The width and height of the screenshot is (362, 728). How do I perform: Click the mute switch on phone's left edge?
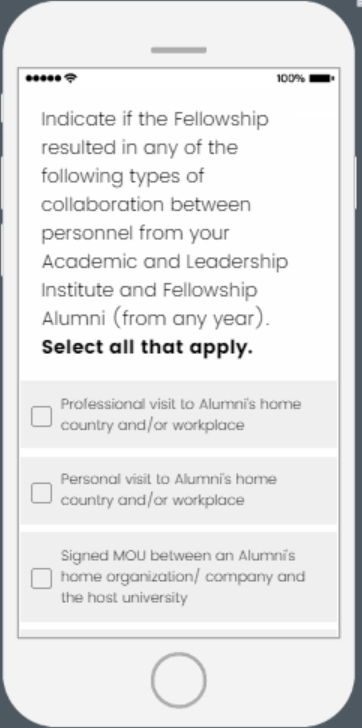[1, 108]
